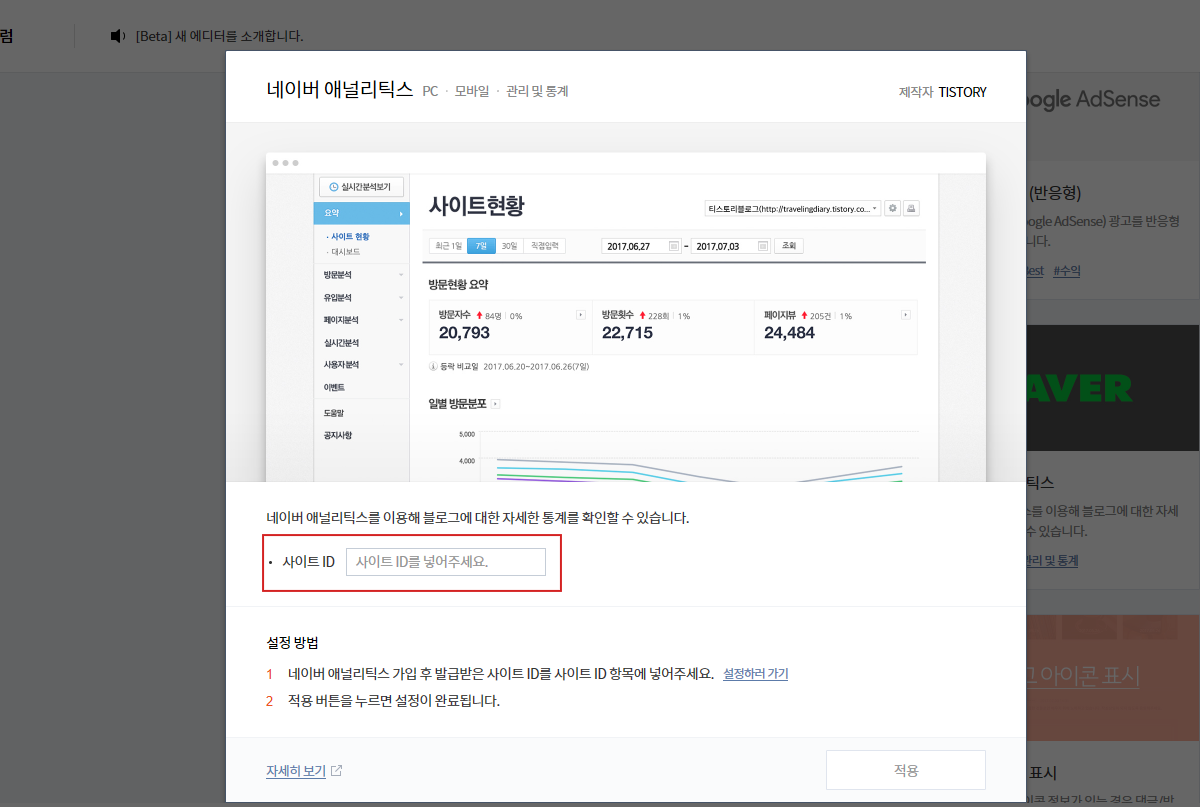Screen dimensions: 1200x807
Task: Open the external-link icon beside 자세히 보기
Action: [x=337, y=771]
